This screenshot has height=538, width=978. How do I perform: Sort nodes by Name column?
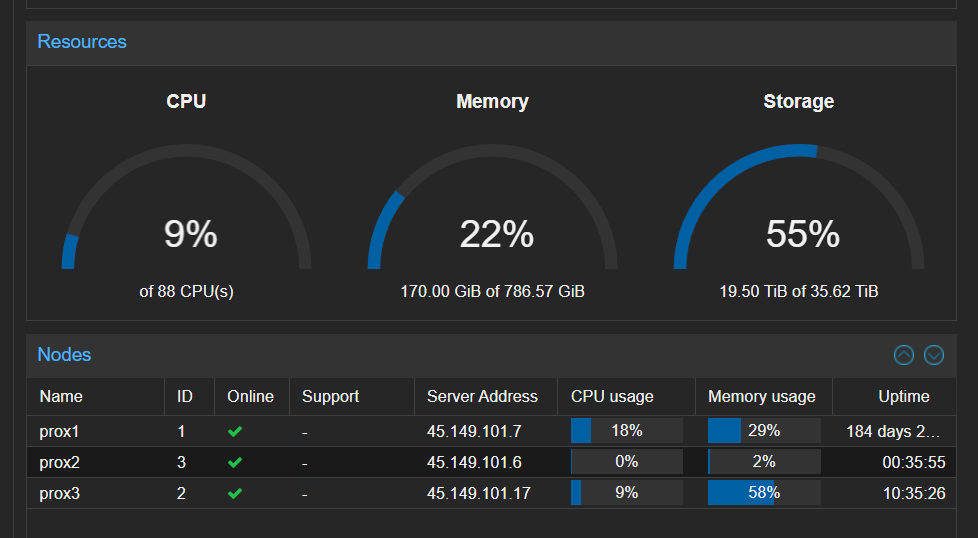click(x=95, y=396)
